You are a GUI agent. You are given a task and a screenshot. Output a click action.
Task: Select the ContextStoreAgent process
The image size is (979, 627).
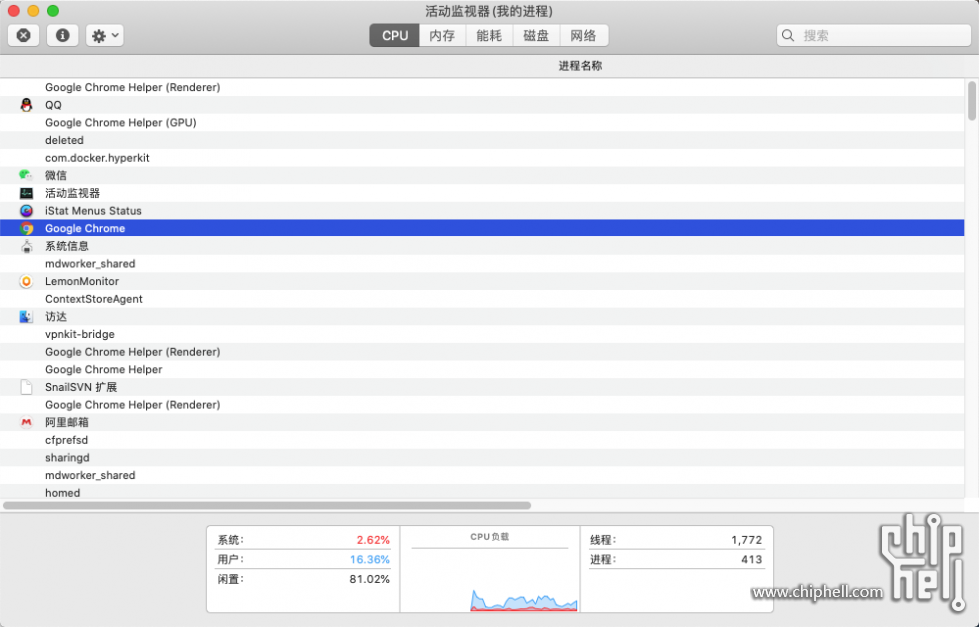point(94,299)
